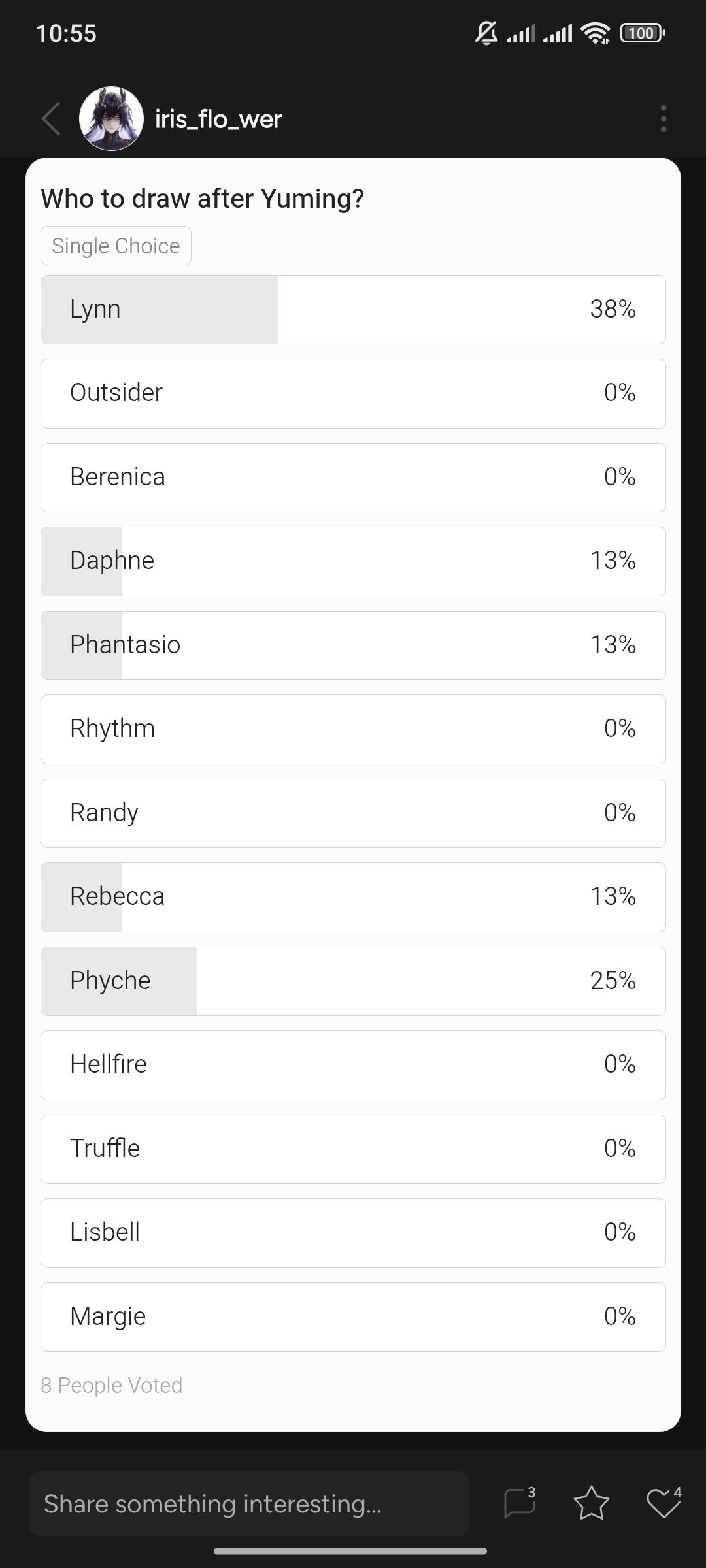706x1568 pixels.
Task: Open iris_flo_wer profile avatar
Action: point(111,119)
